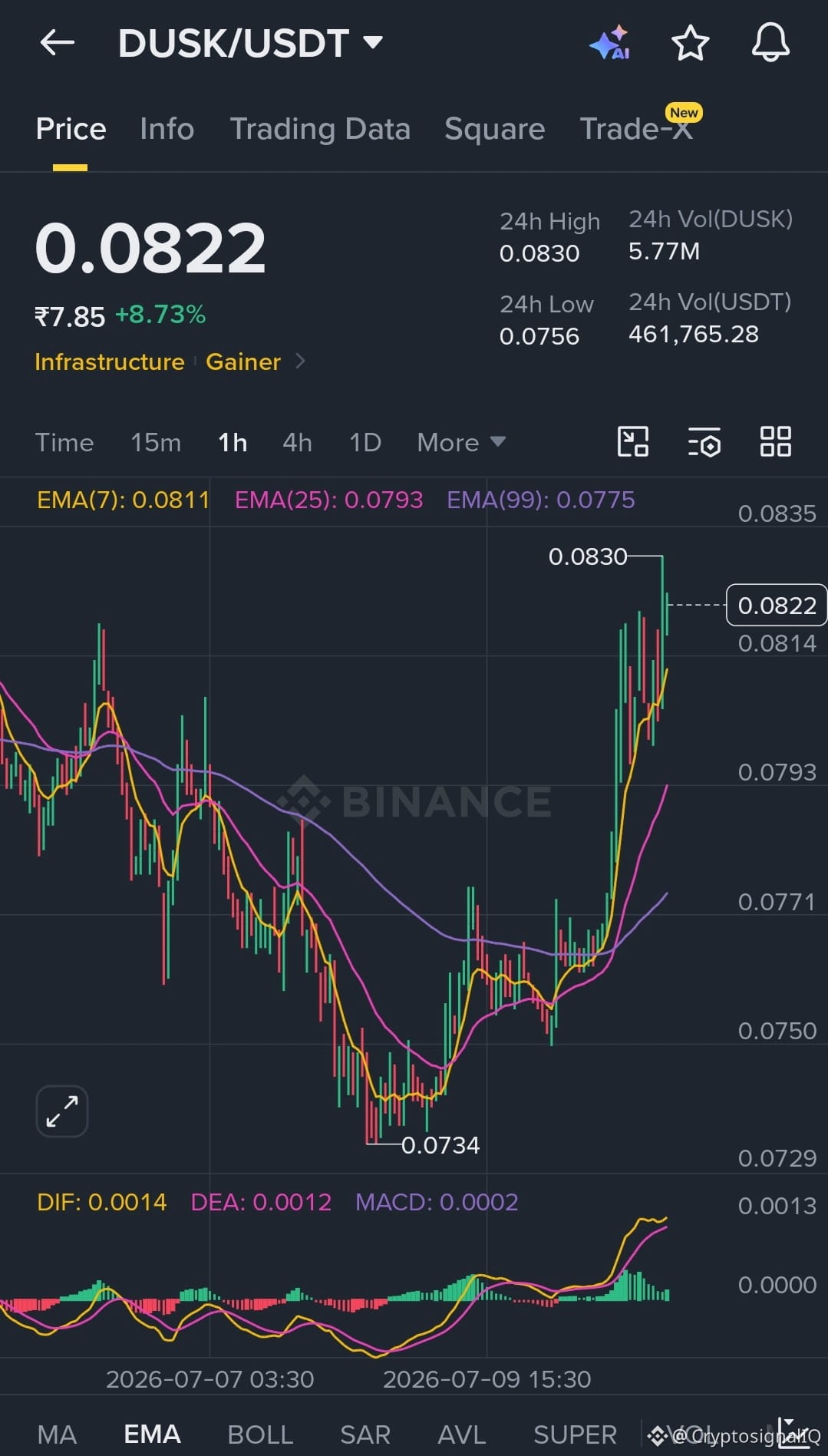Select the 1D chart interval
The width and height of the screenshot is (828, 1456).
365,443
